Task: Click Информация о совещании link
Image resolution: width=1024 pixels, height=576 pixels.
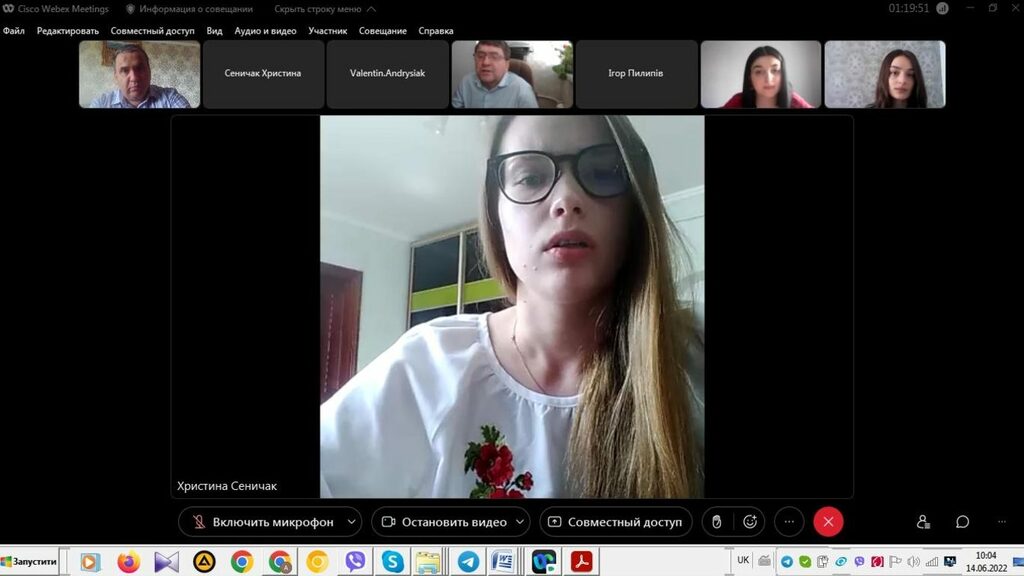Action: click(x=189, y=9)
